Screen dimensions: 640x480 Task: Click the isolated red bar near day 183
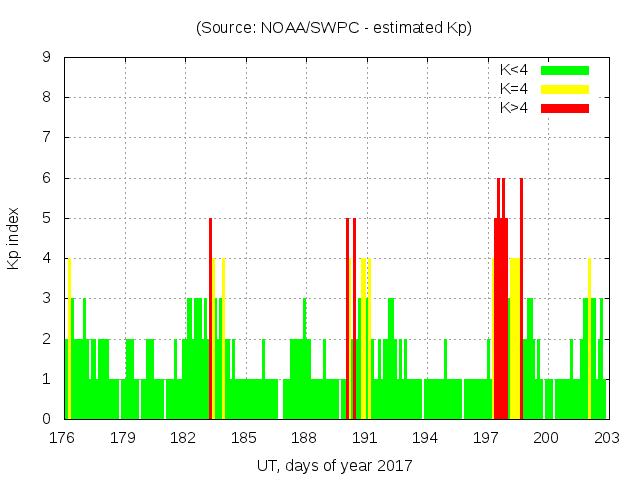tap(210, 320)
